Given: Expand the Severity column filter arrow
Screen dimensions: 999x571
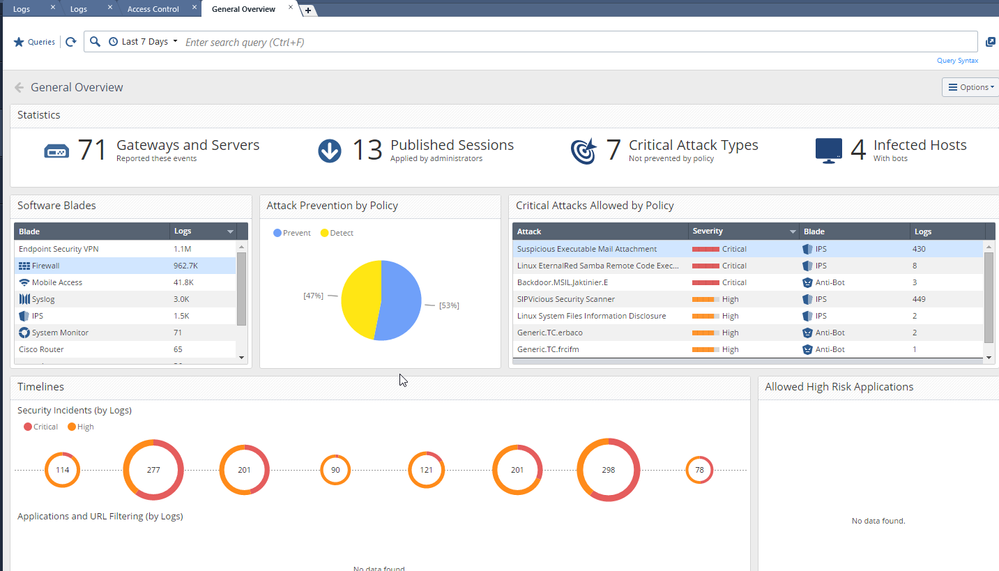Looking at the screenshot, I should tap(793, 232).
